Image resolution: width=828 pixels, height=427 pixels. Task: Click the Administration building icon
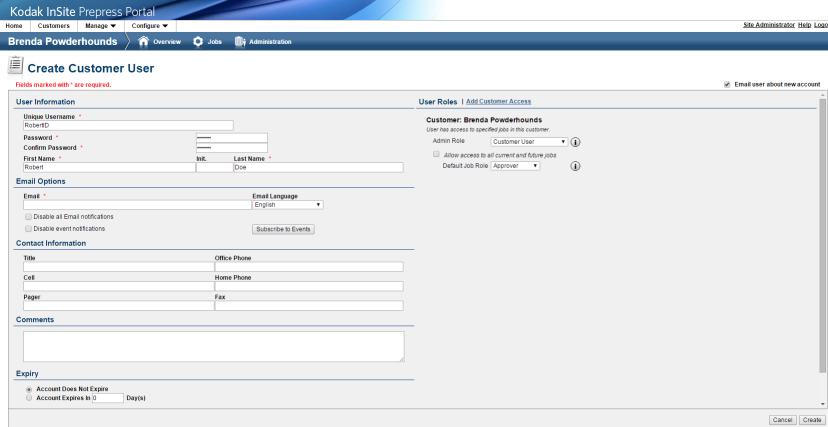240,41
